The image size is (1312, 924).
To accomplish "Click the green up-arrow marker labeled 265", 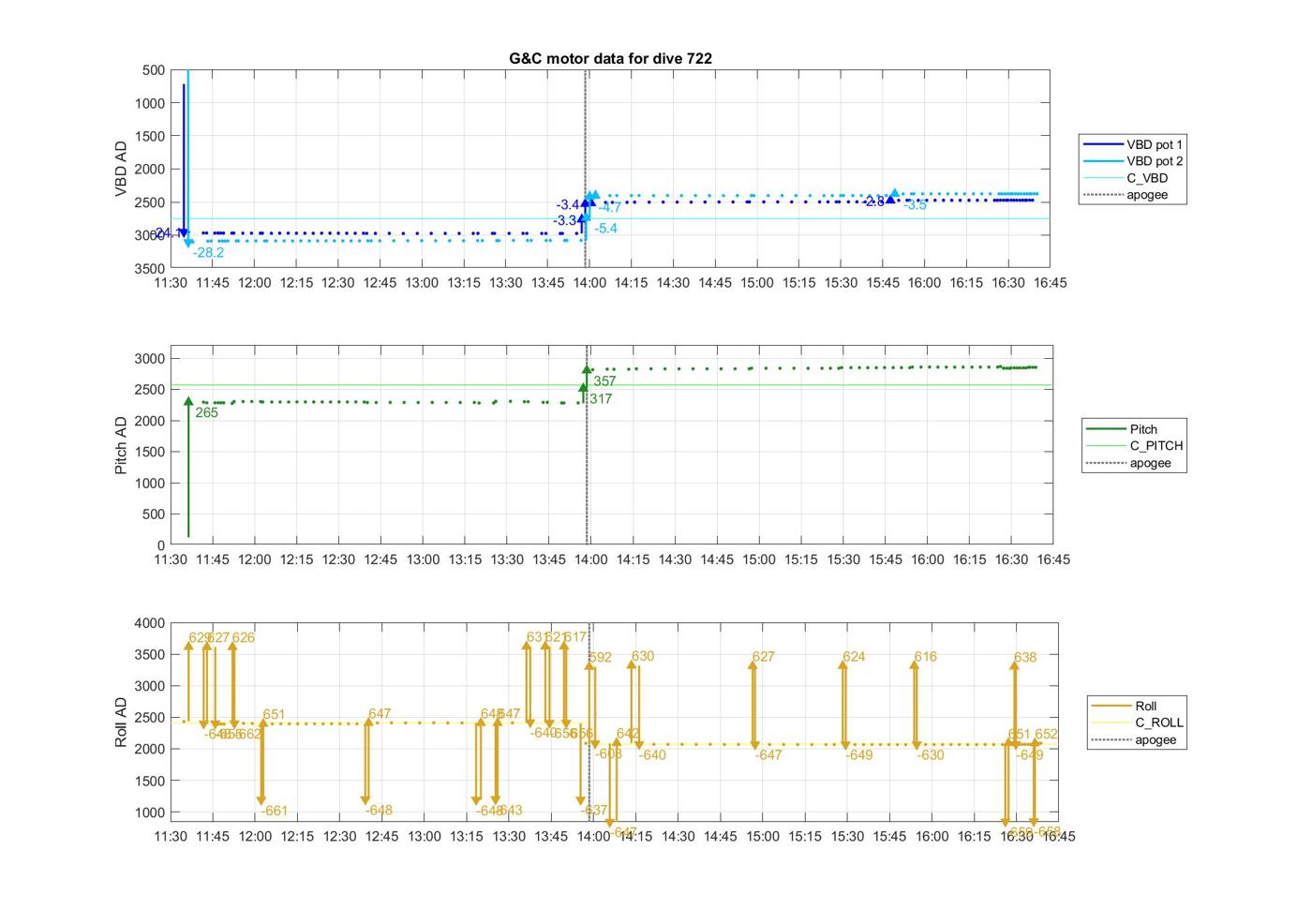I will pyautogui.click(x=188, y=402).
